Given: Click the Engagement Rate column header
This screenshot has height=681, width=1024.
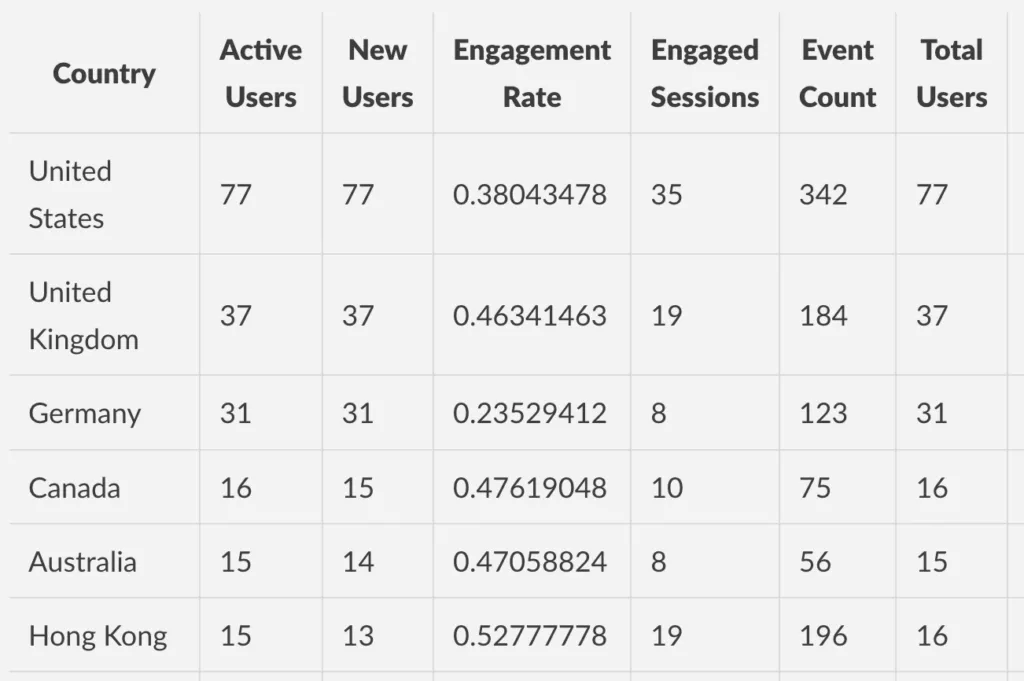Looking at the screenshot, I should pyautogui.click(x=532, y=74).
